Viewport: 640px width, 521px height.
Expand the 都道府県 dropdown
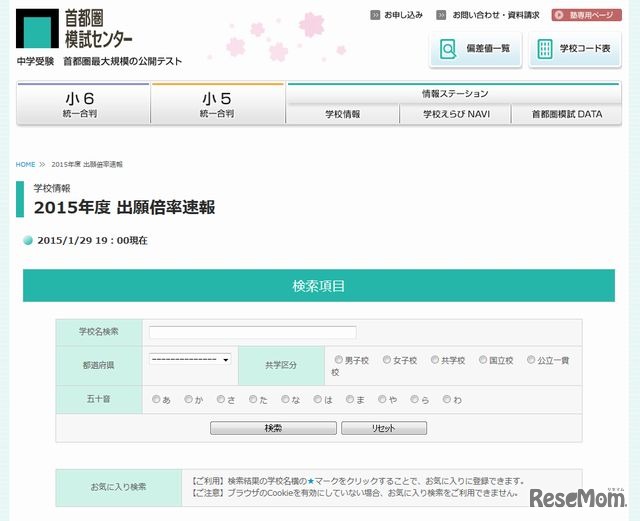tap(190, 359)
